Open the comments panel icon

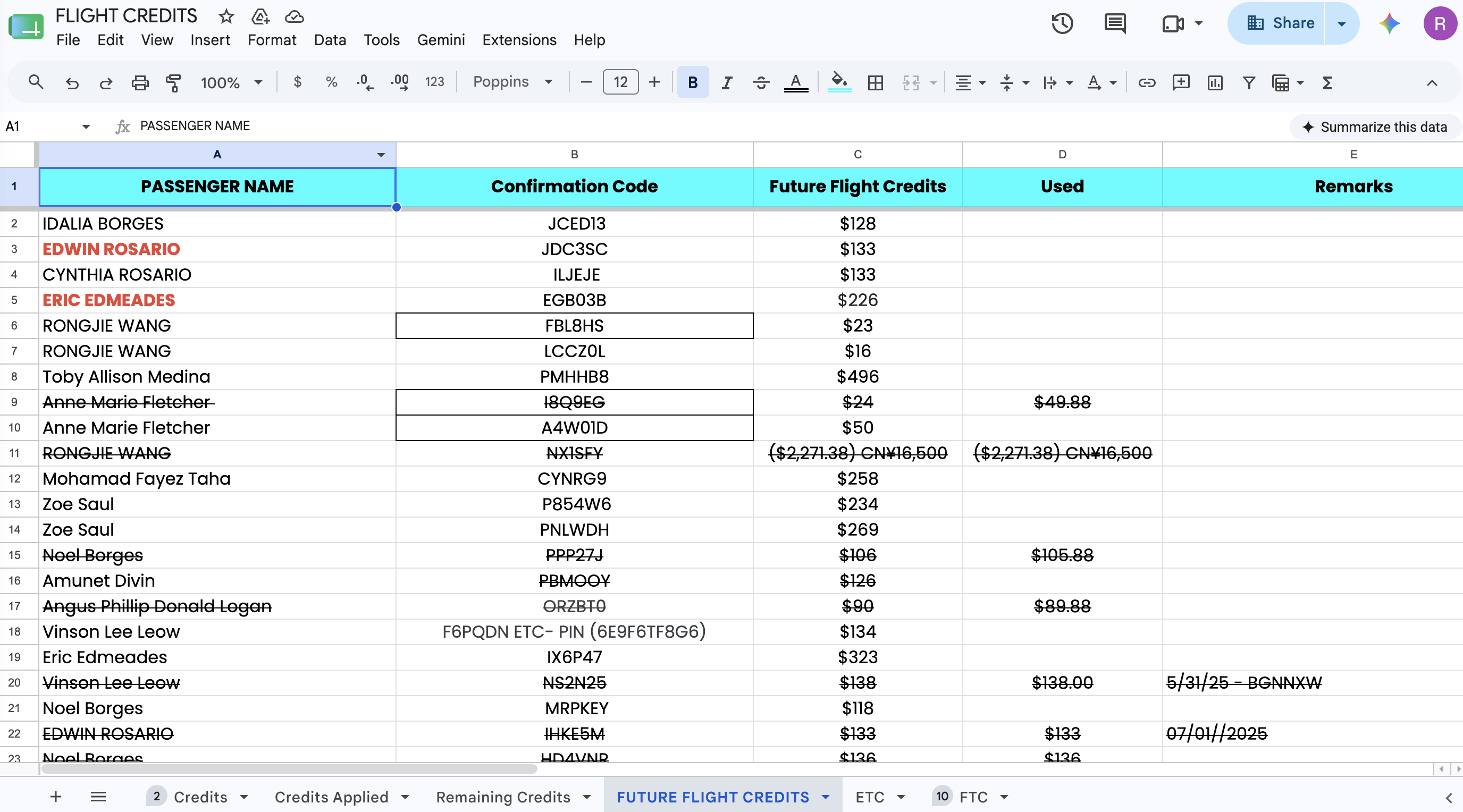tap(1115, 23)
